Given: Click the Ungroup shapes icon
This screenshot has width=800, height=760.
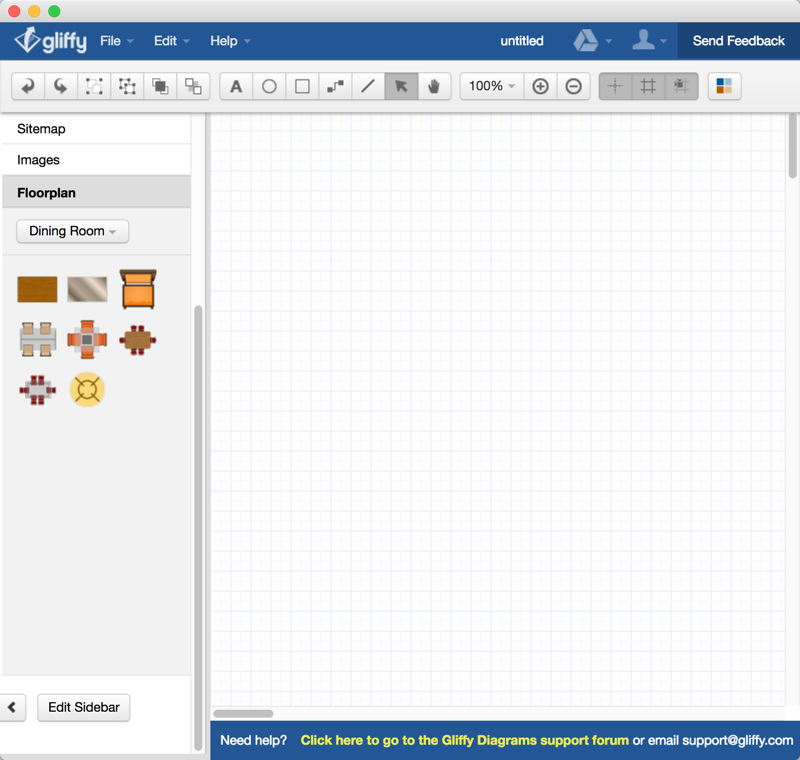Looking at the screenshot, I should pos(127,86).
